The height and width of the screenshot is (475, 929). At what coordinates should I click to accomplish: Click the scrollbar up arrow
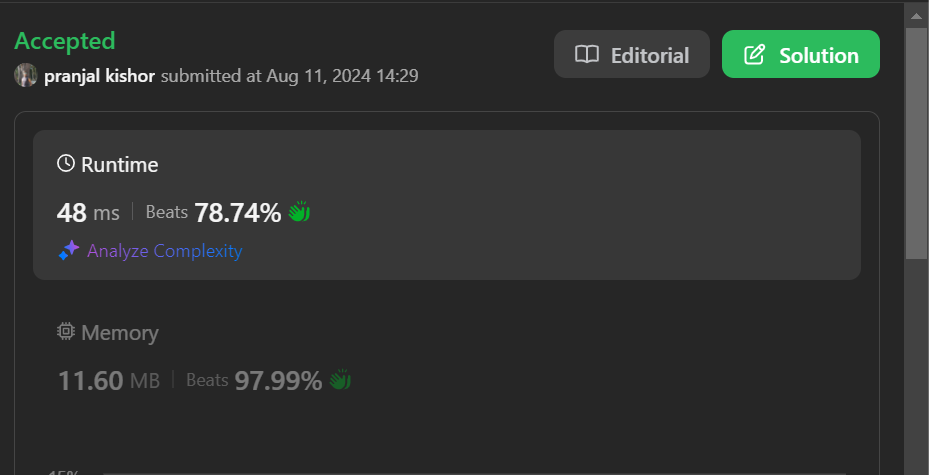(916, 13)
